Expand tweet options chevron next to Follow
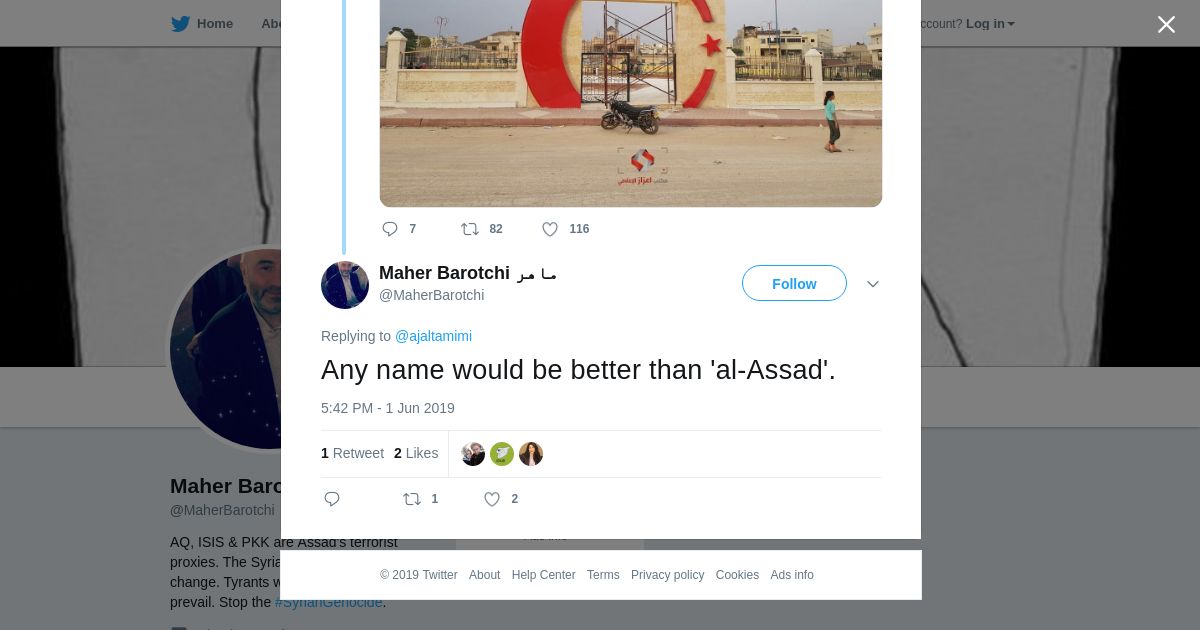This screenshot has height=630, width=1200. [873, 284]
